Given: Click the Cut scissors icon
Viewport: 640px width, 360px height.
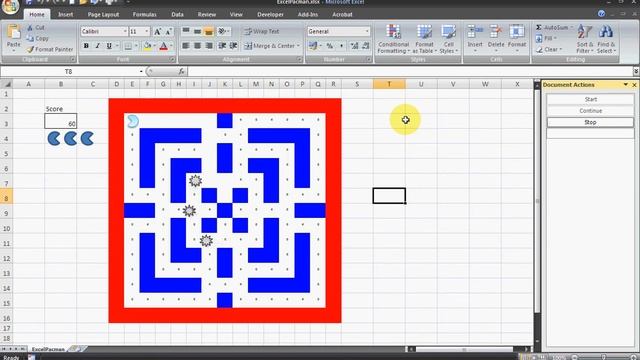Looking at the screenshot, I should tap(30, 28).
